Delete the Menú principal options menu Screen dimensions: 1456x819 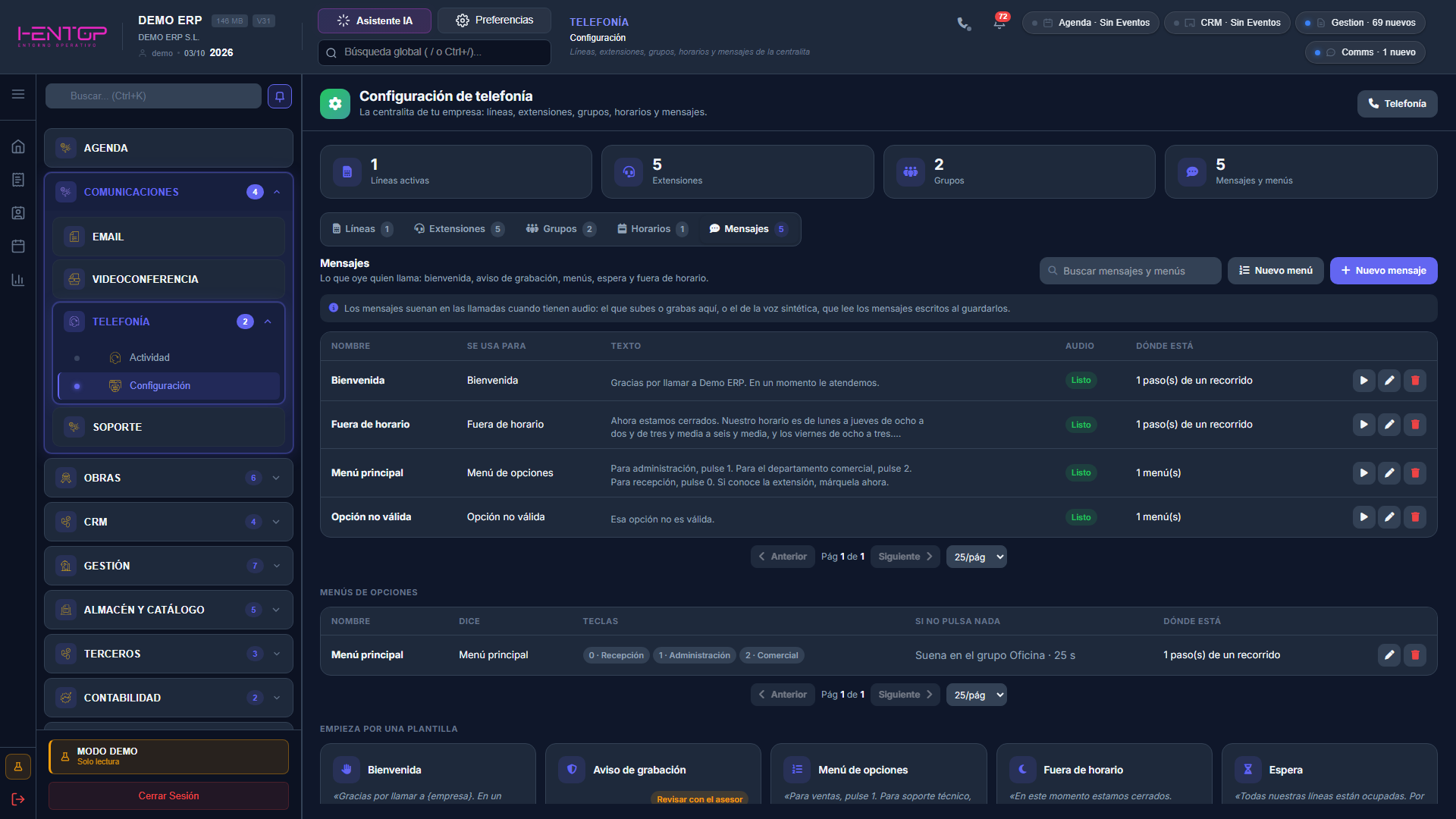[1415, 655]
